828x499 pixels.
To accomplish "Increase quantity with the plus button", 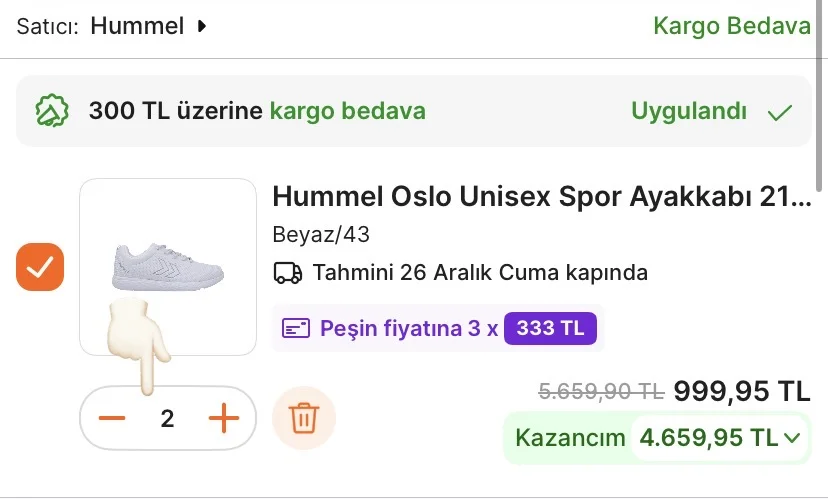I will coord(224,418).
